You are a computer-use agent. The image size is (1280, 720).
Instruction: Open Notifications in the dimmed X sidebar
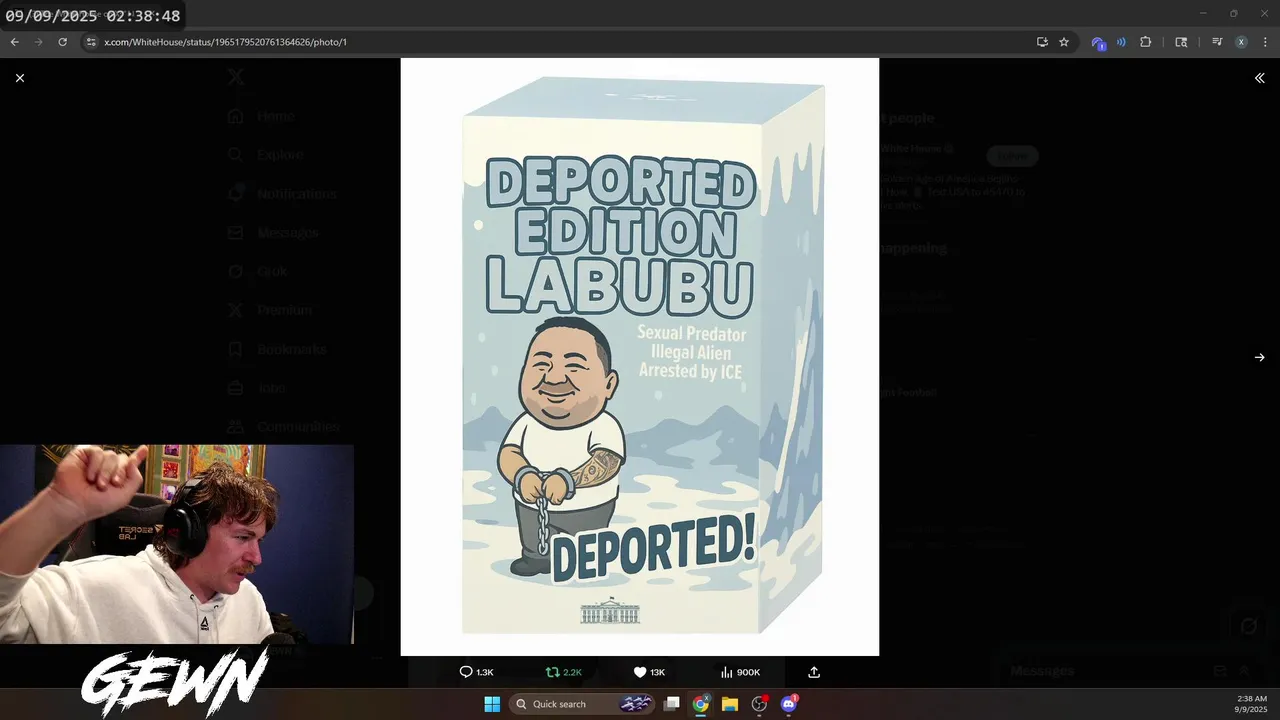click(281, 194)
